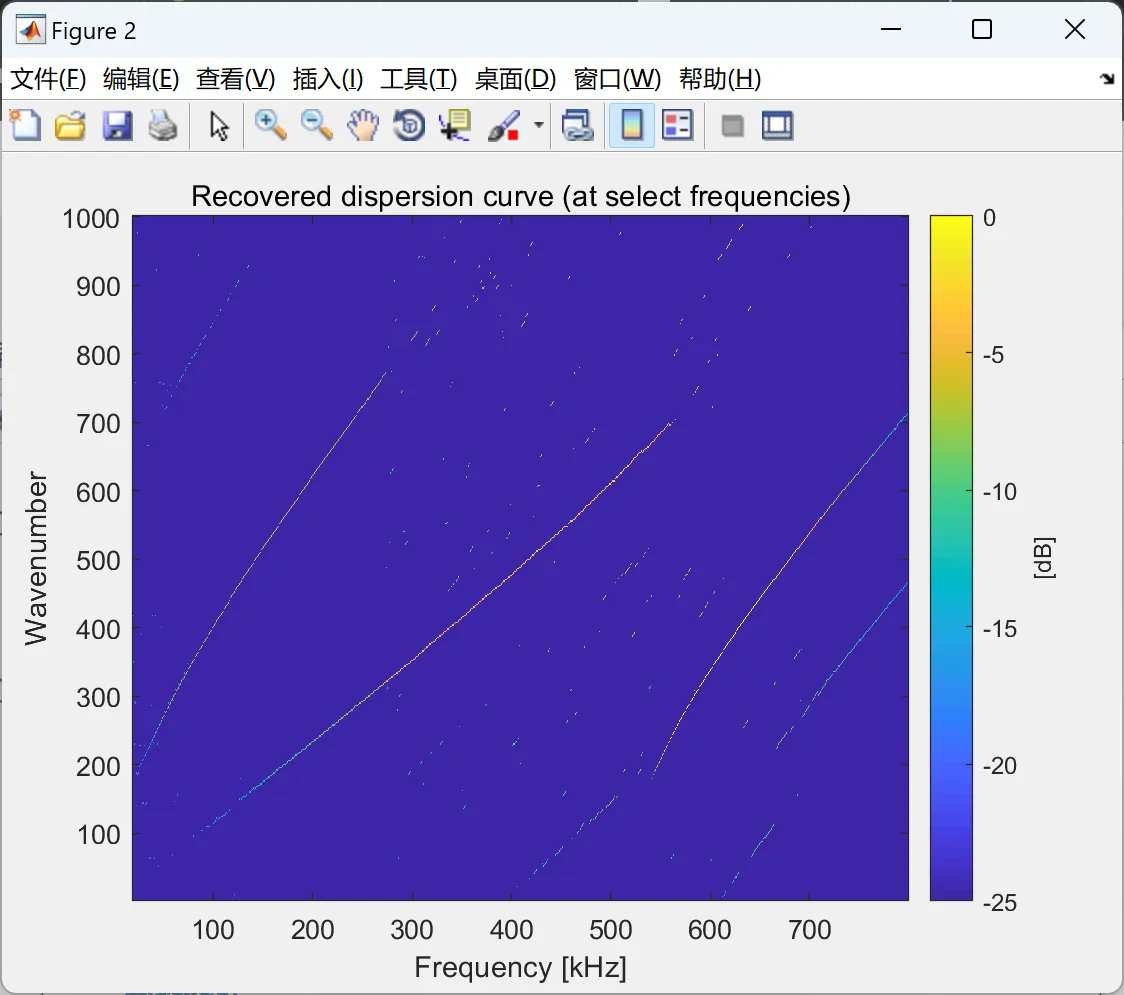Image resolution: width=1124 pixels, height=995 pixels.
Task: Click the Frequency [kHz] axis label
Action: [520, 967]
